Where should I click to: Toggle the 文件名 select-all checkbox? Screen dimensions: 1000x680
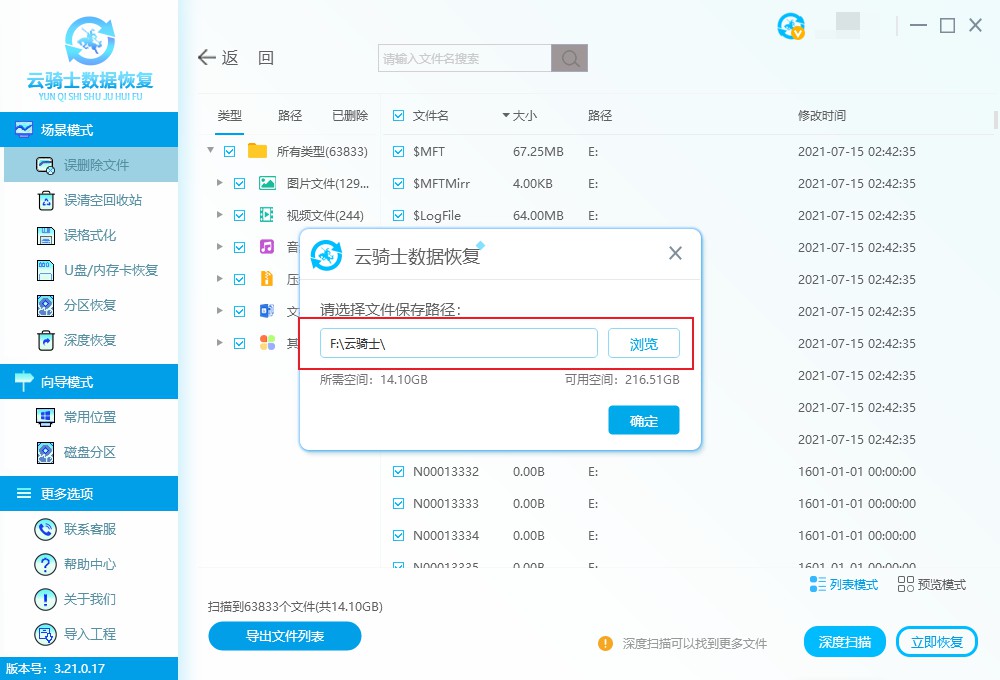point(399,115)
